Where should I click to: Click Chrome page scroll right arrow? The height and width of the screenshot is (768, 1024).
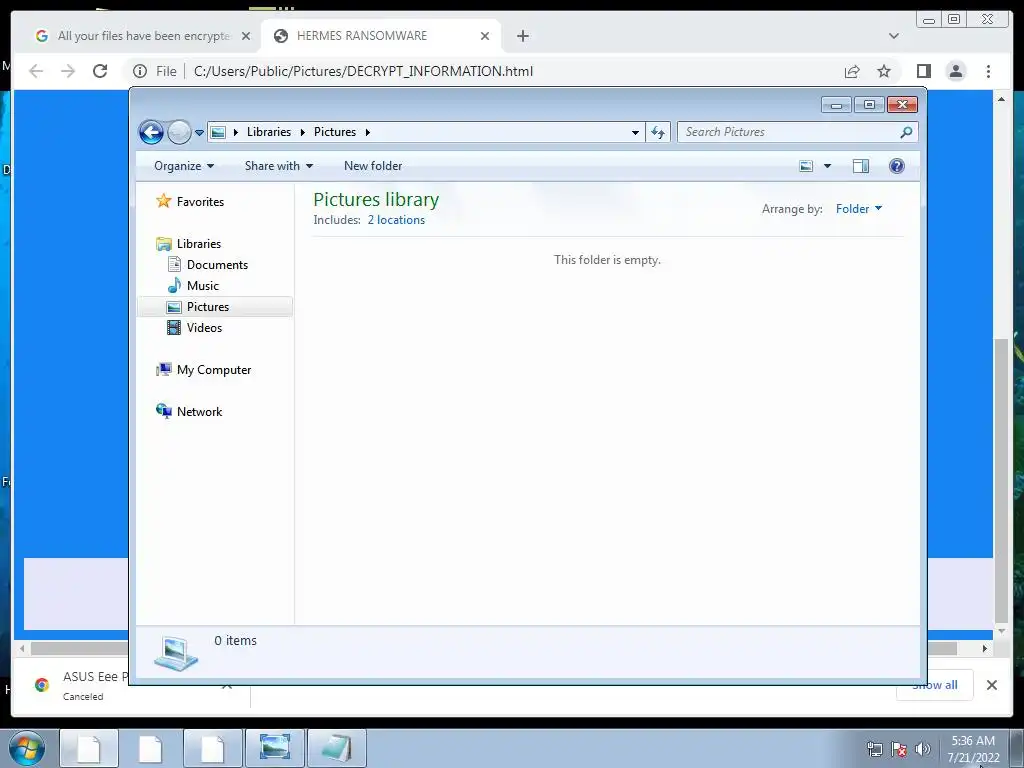[985, 648]
